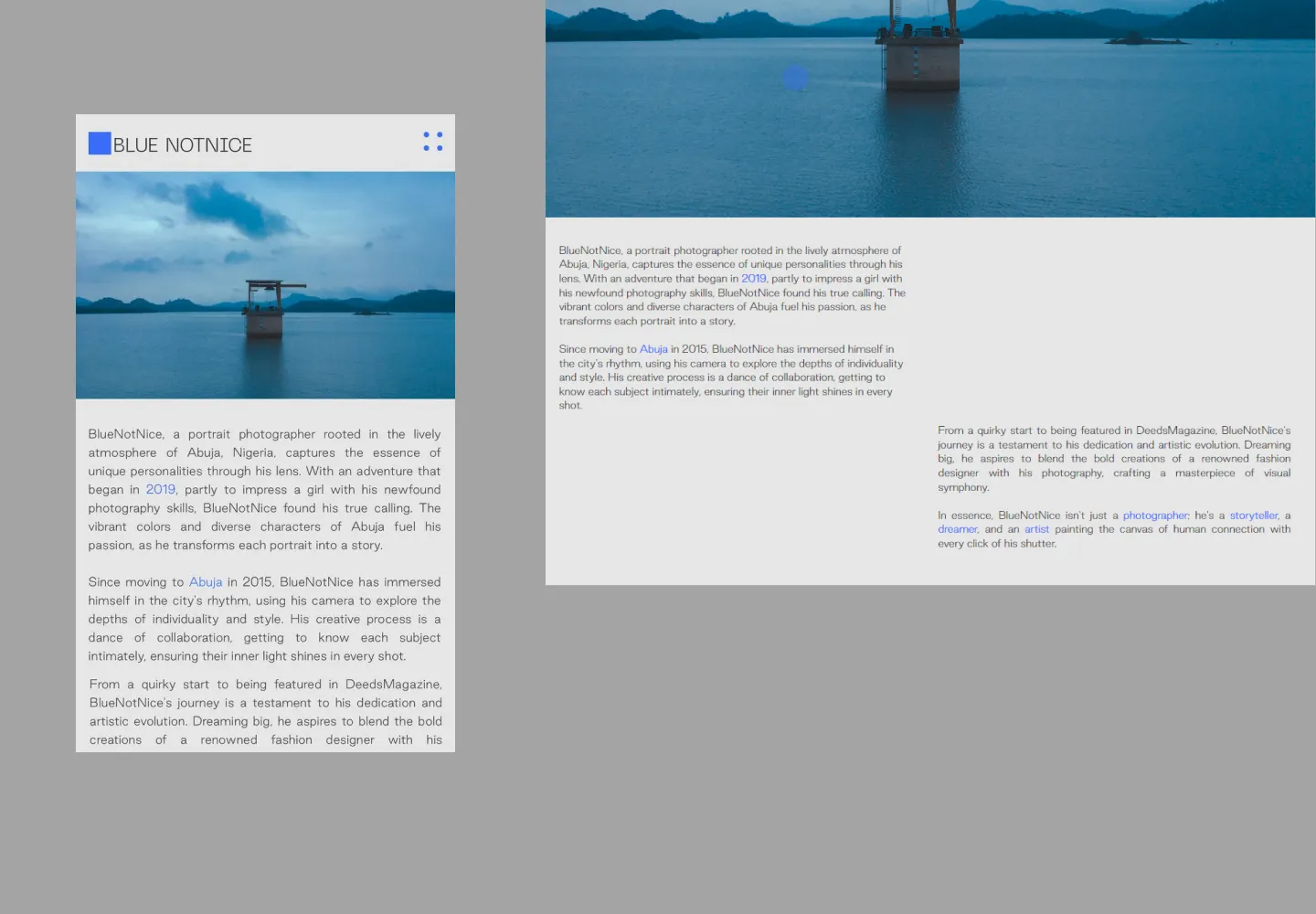This screenshot has height=914, width=1316.
Task: Click 'Since moving to' desktop paragraph start
Action: point(598,349)
